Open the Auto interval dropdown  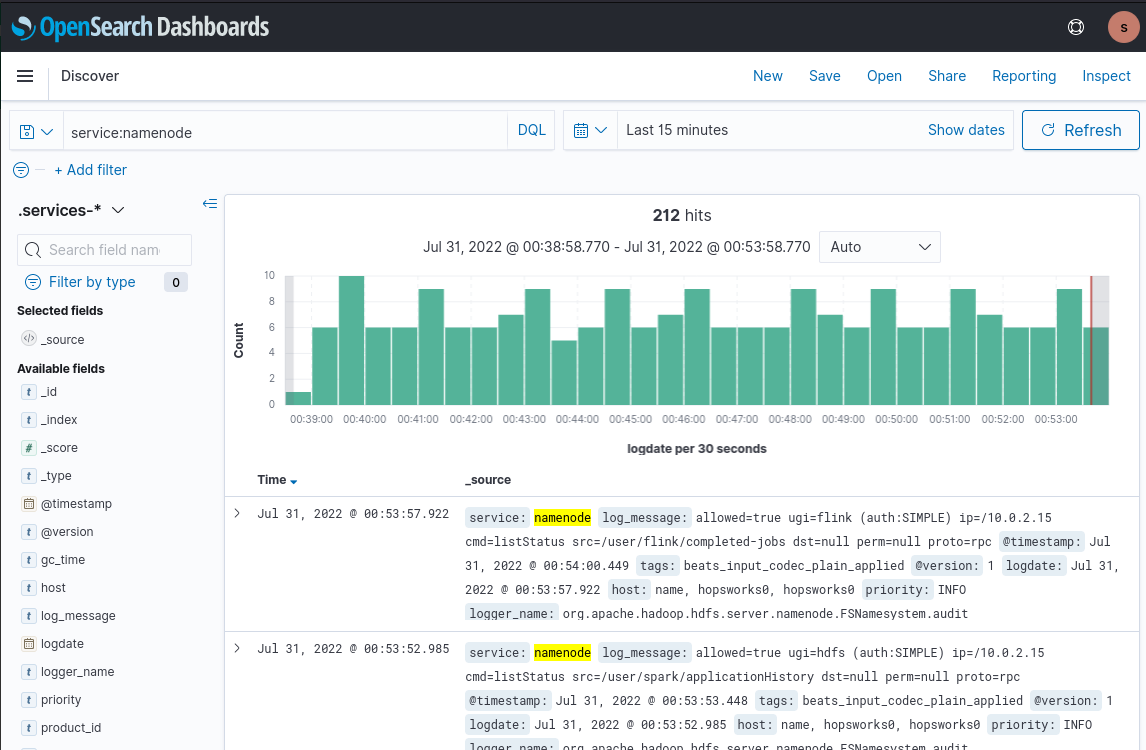tap(879, 246)
